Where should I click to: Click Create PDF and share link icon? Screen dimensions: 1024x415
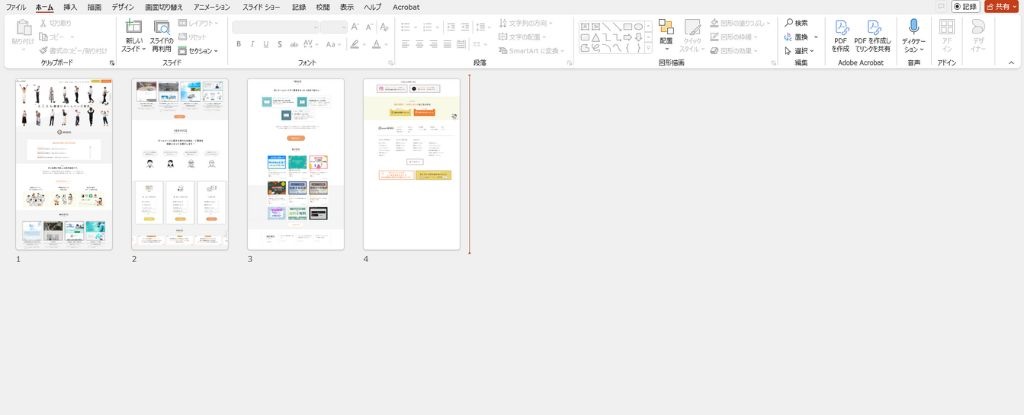click(x=873, y=28)
